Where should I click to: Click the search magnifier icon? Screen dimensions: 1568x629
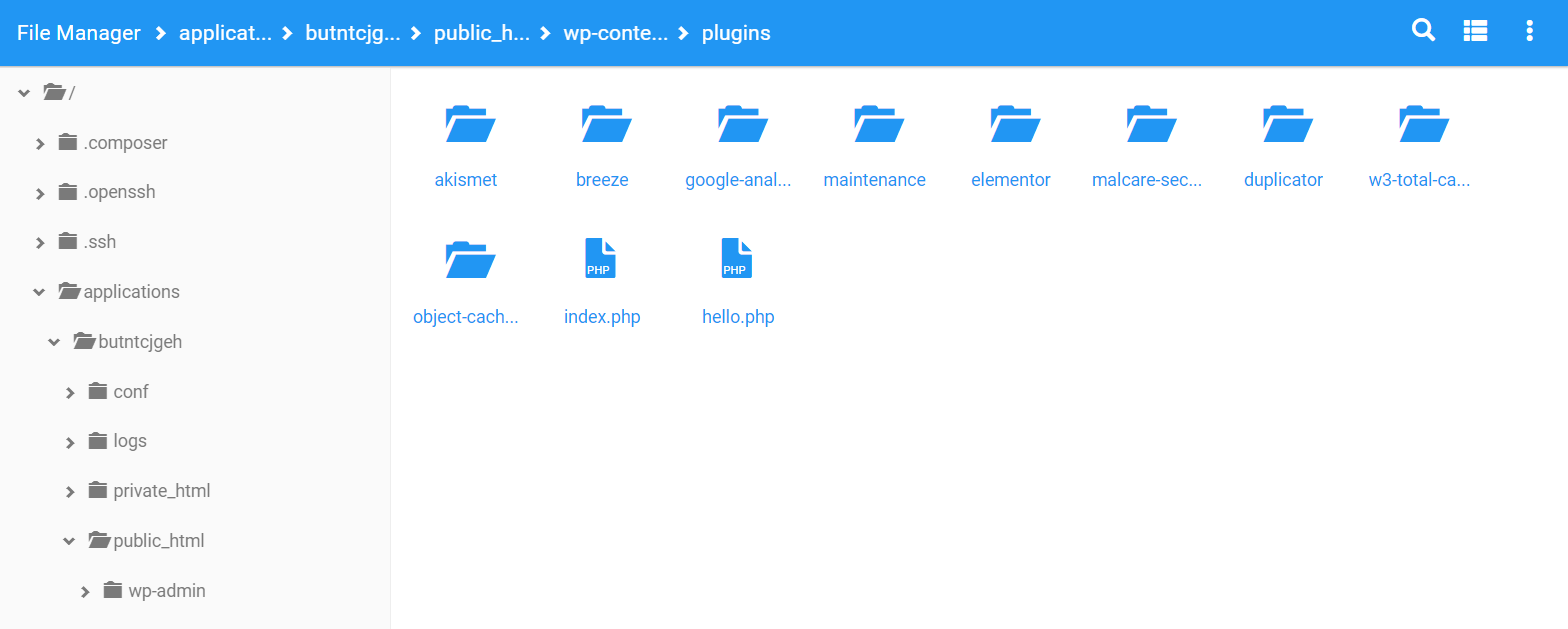[1423, 31]
